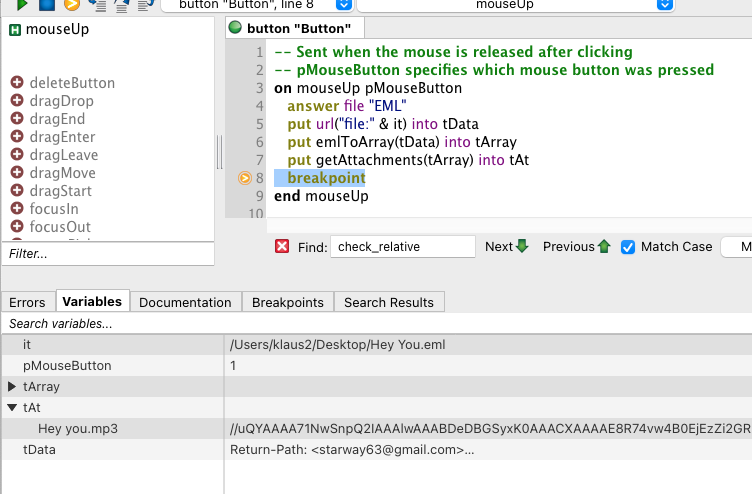Click the breakpoint marker on line 8
The image size is (752, 494).
(x=244, y=178)
